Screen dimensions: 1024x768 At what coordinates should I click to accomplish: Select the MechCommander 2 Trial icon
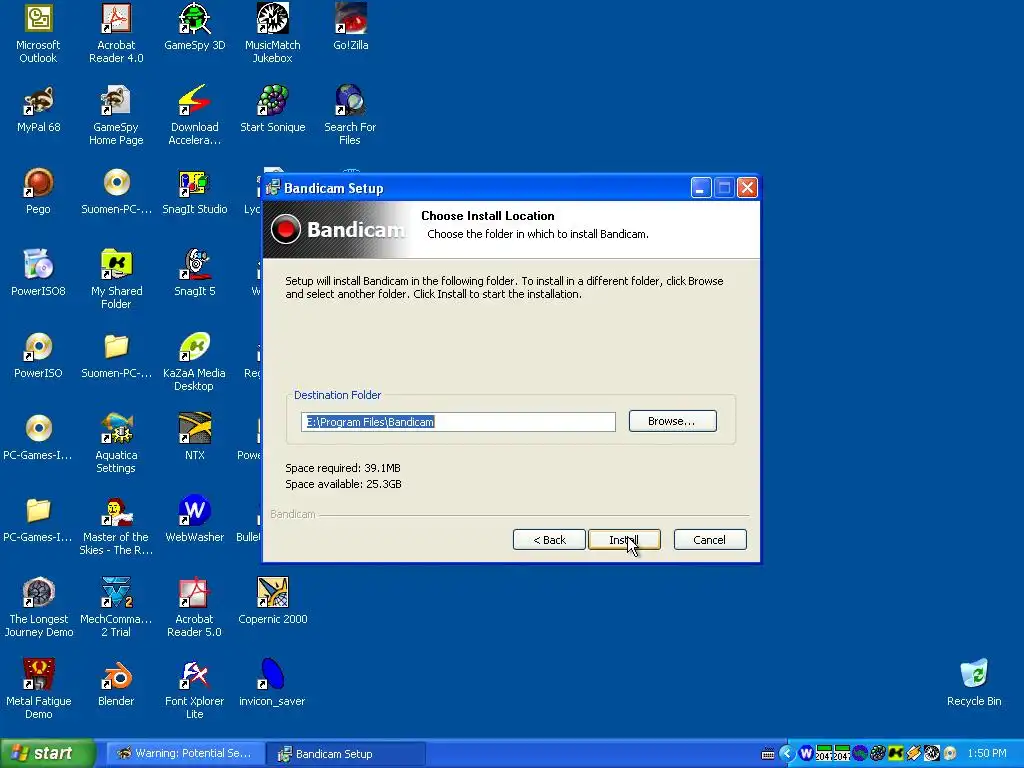click(x=116, y=607)
